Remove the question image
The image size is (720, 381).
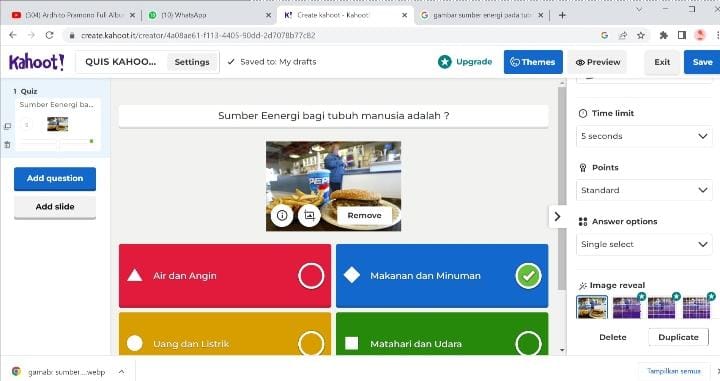coord(365,215)
